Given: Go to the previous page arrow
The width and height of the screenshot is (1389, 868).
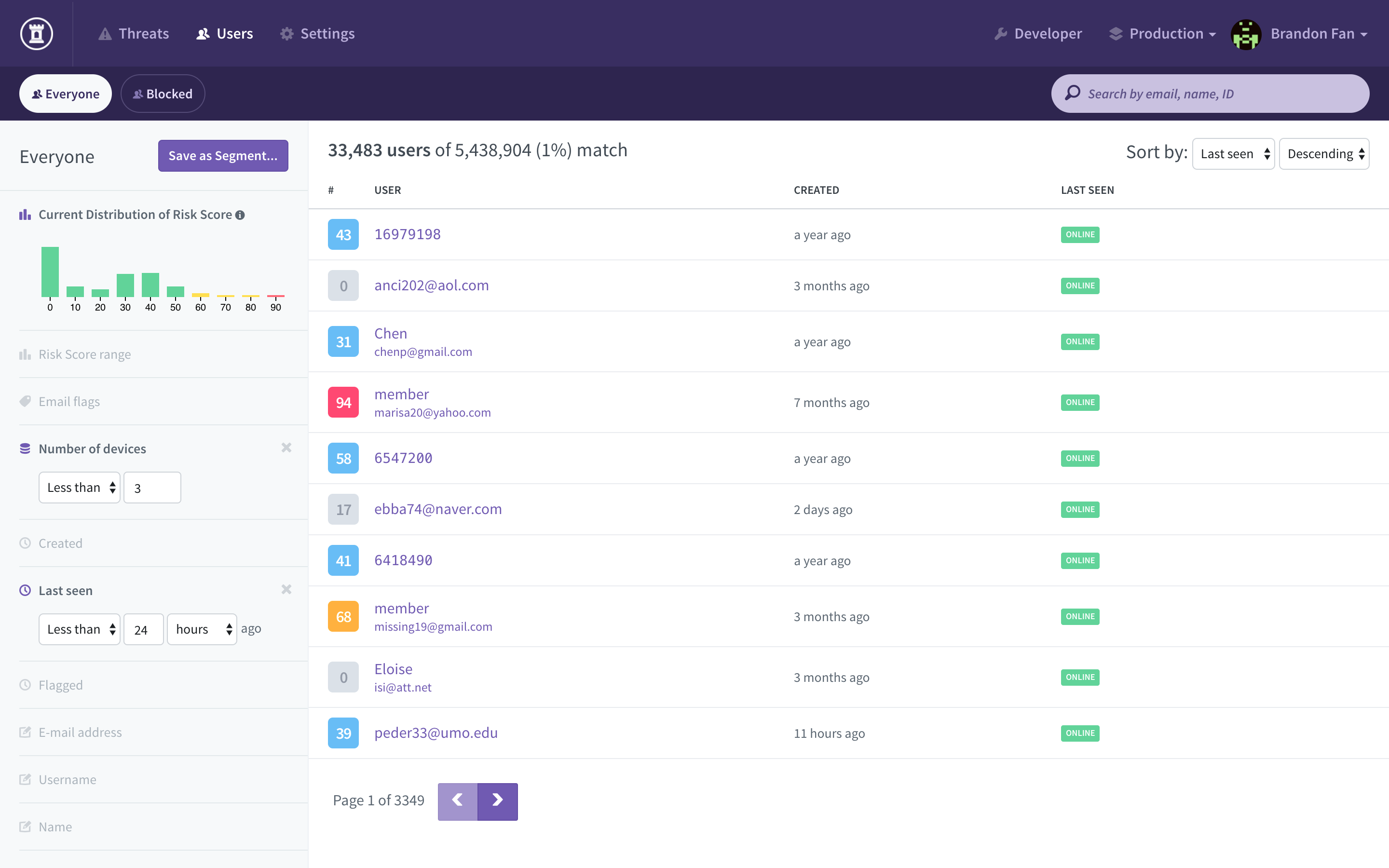Looking at the screenshot, I should (457, 801).
